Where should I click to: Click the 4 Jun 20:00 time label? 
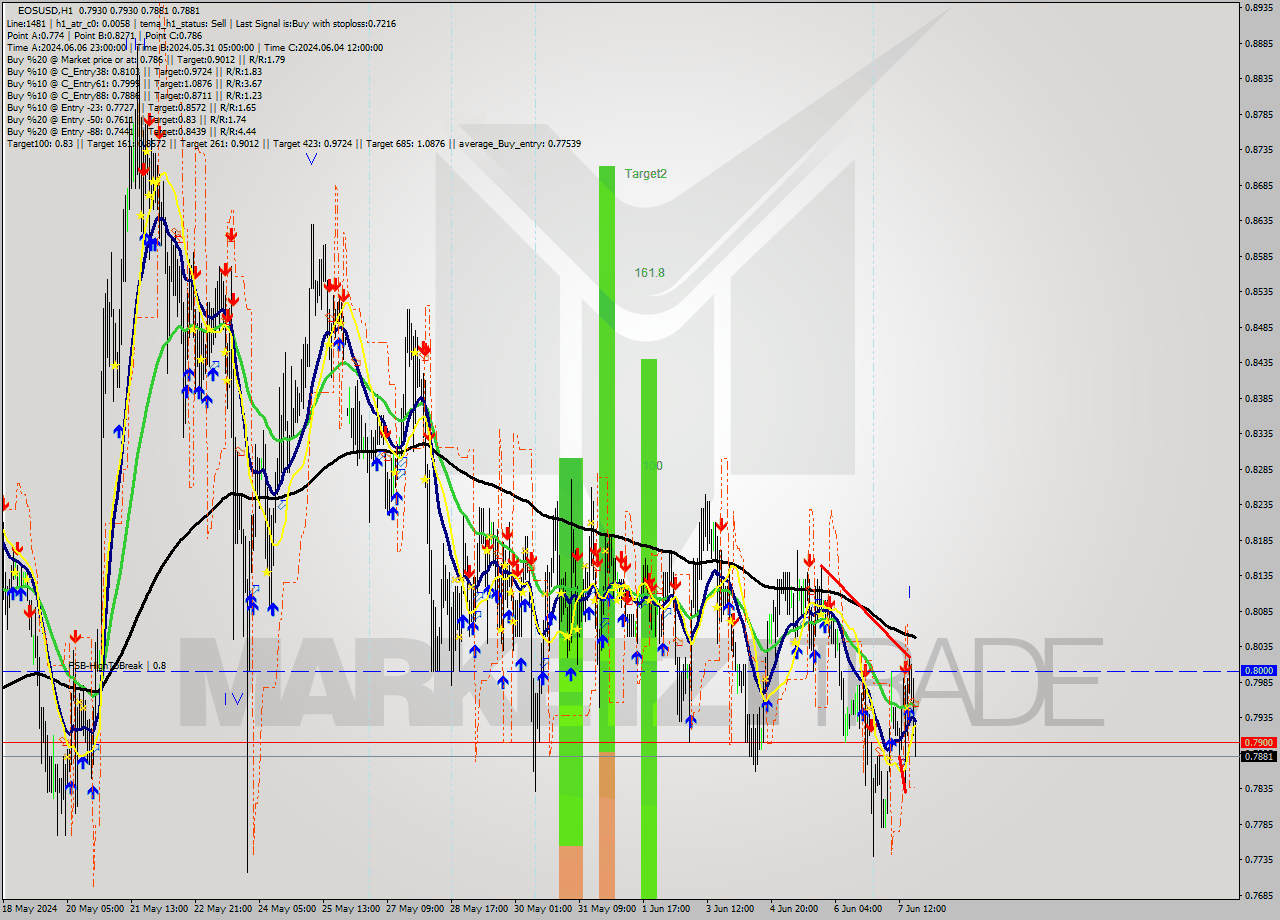pos(794,909)
